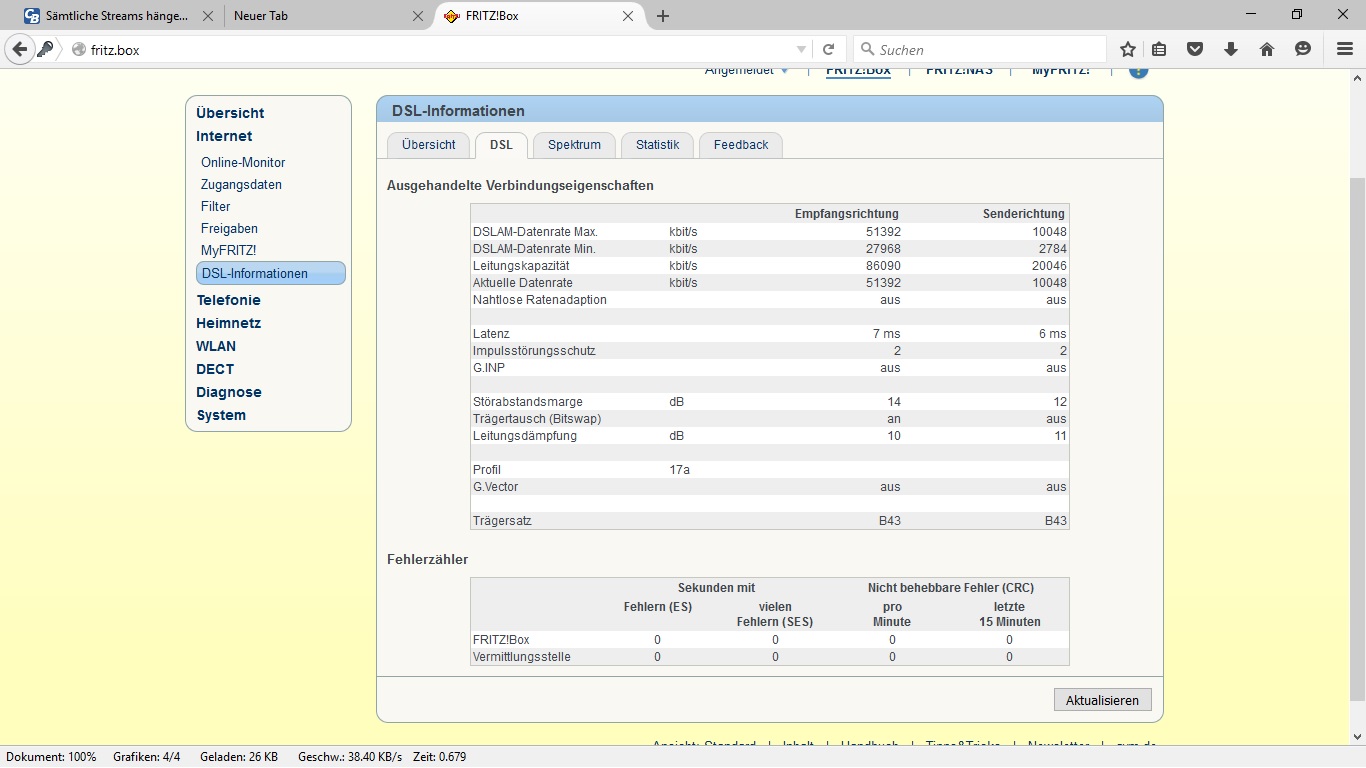Viewport: 1366px width, 768px height.
Task: Close the Neuer Tab tab
Action: [x=417, y=16]
